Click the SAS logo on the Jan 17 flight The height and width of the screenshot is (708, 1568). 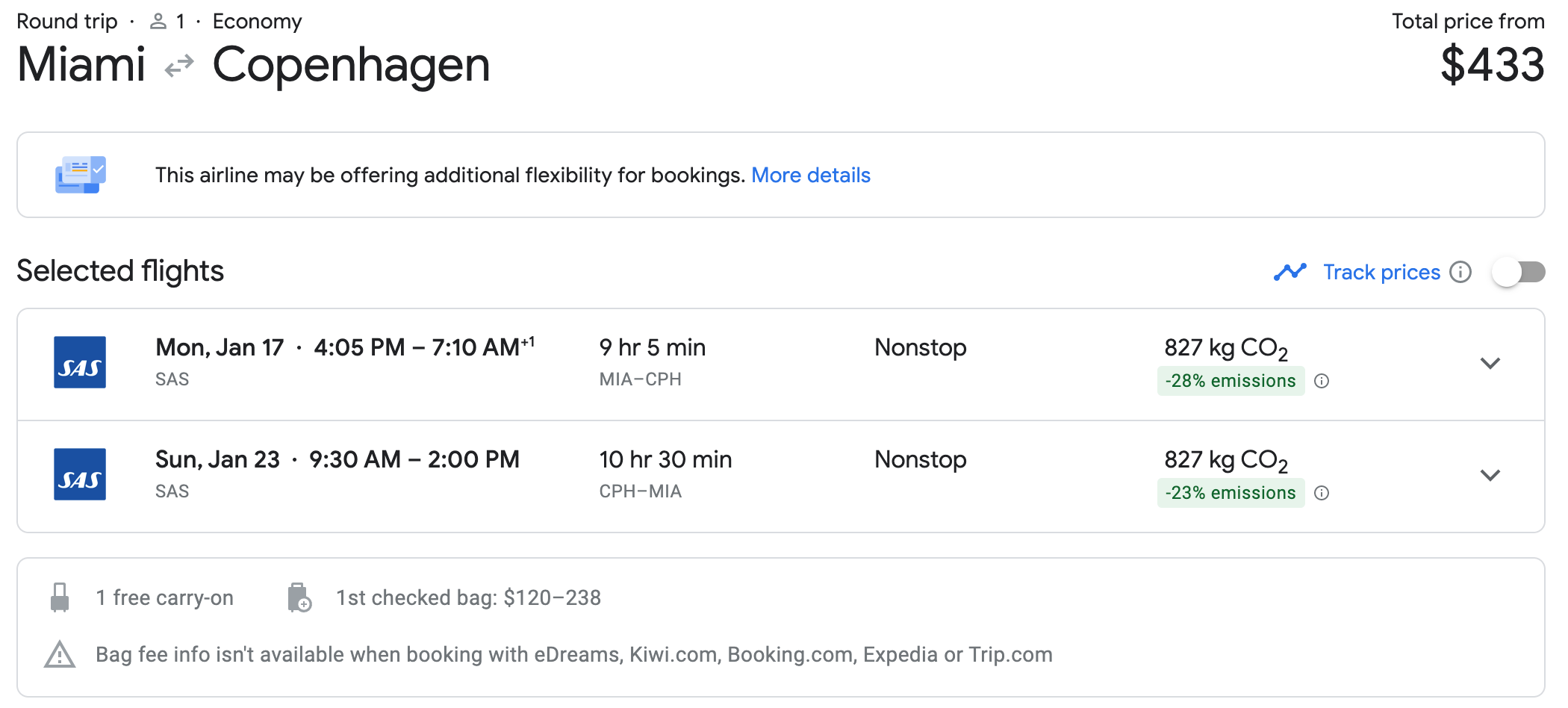(x=80, y=362)
